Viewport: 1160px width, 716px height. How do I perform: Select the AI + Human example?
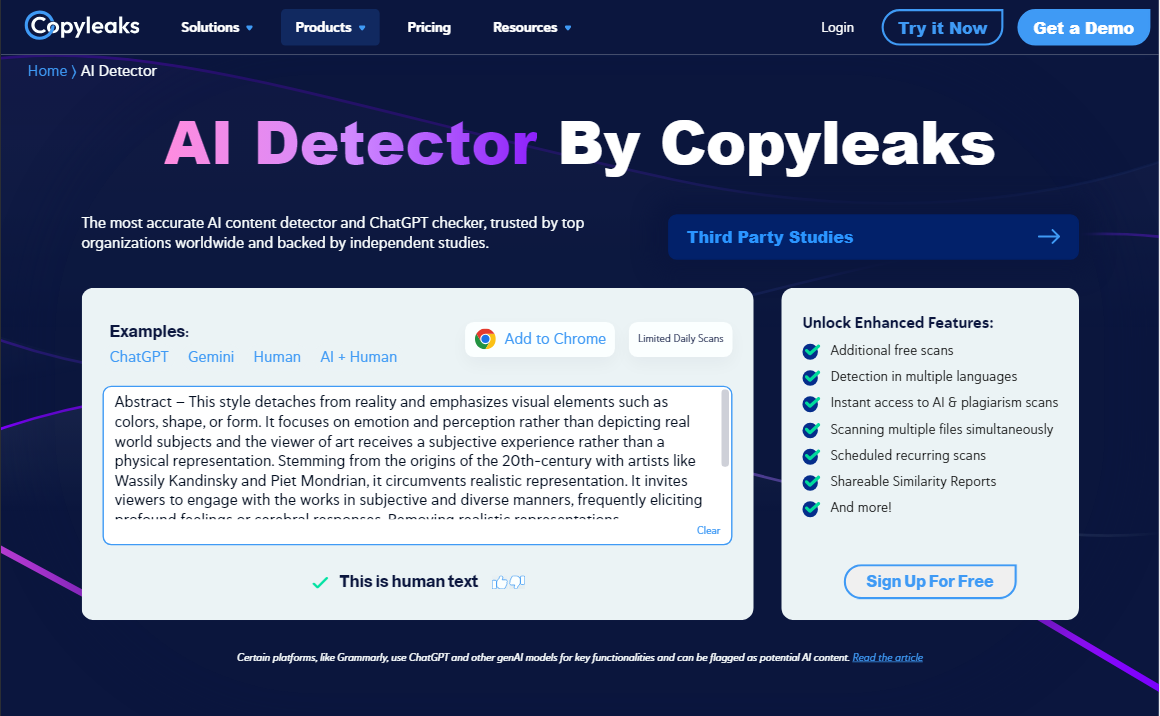359,357
